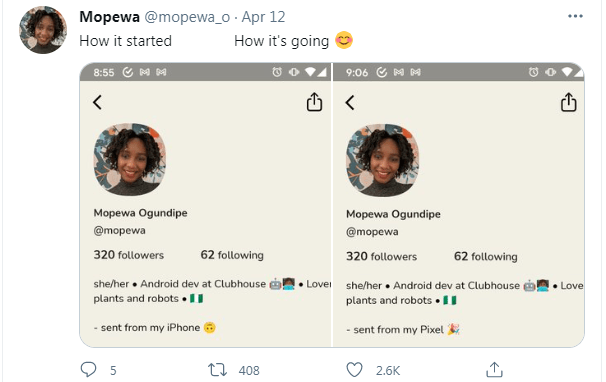Open profile photo in left phone screenshot
This screenshot has width=606, height=382.
[x=130, y=159]
